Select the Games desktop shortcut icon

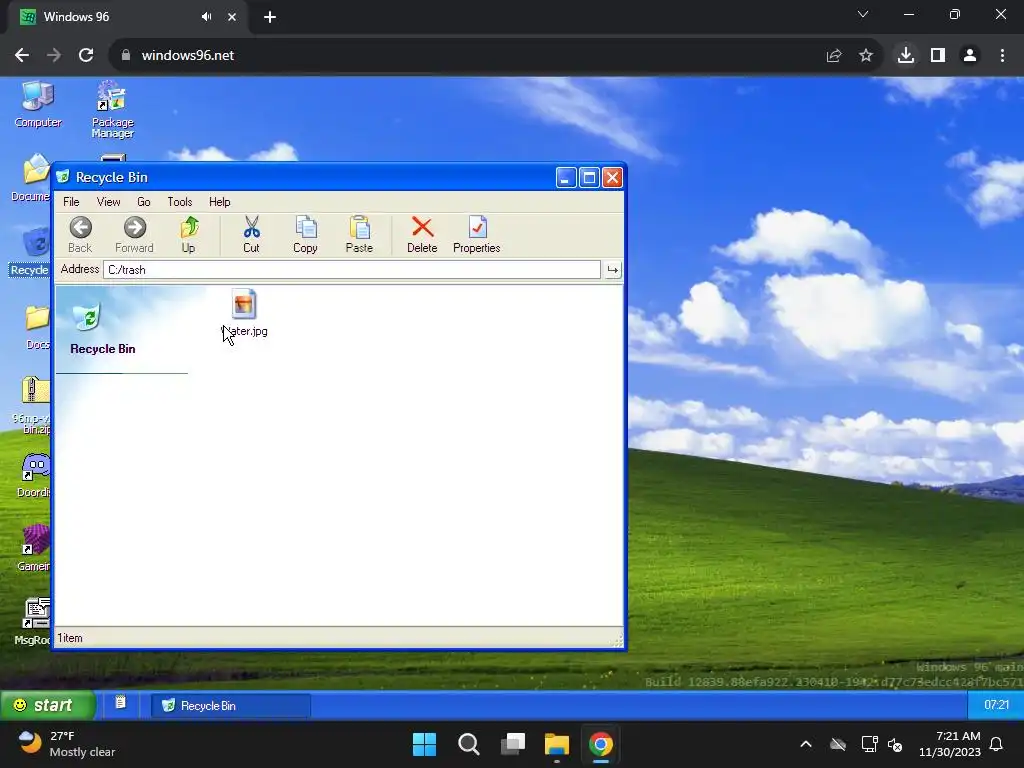pyautogui.click(x=34, y=549)
